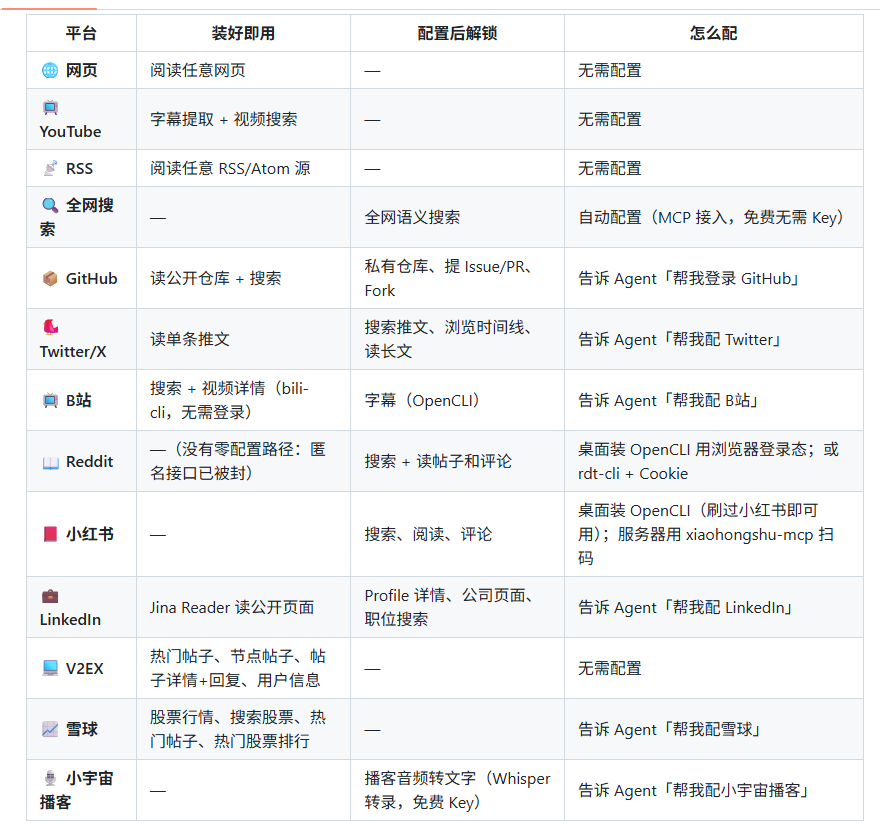Screen dimensions: 880x834
Task: Click 告诉 Agent「帮我配 LinkedIn」text
Action: tap(685, 608)
